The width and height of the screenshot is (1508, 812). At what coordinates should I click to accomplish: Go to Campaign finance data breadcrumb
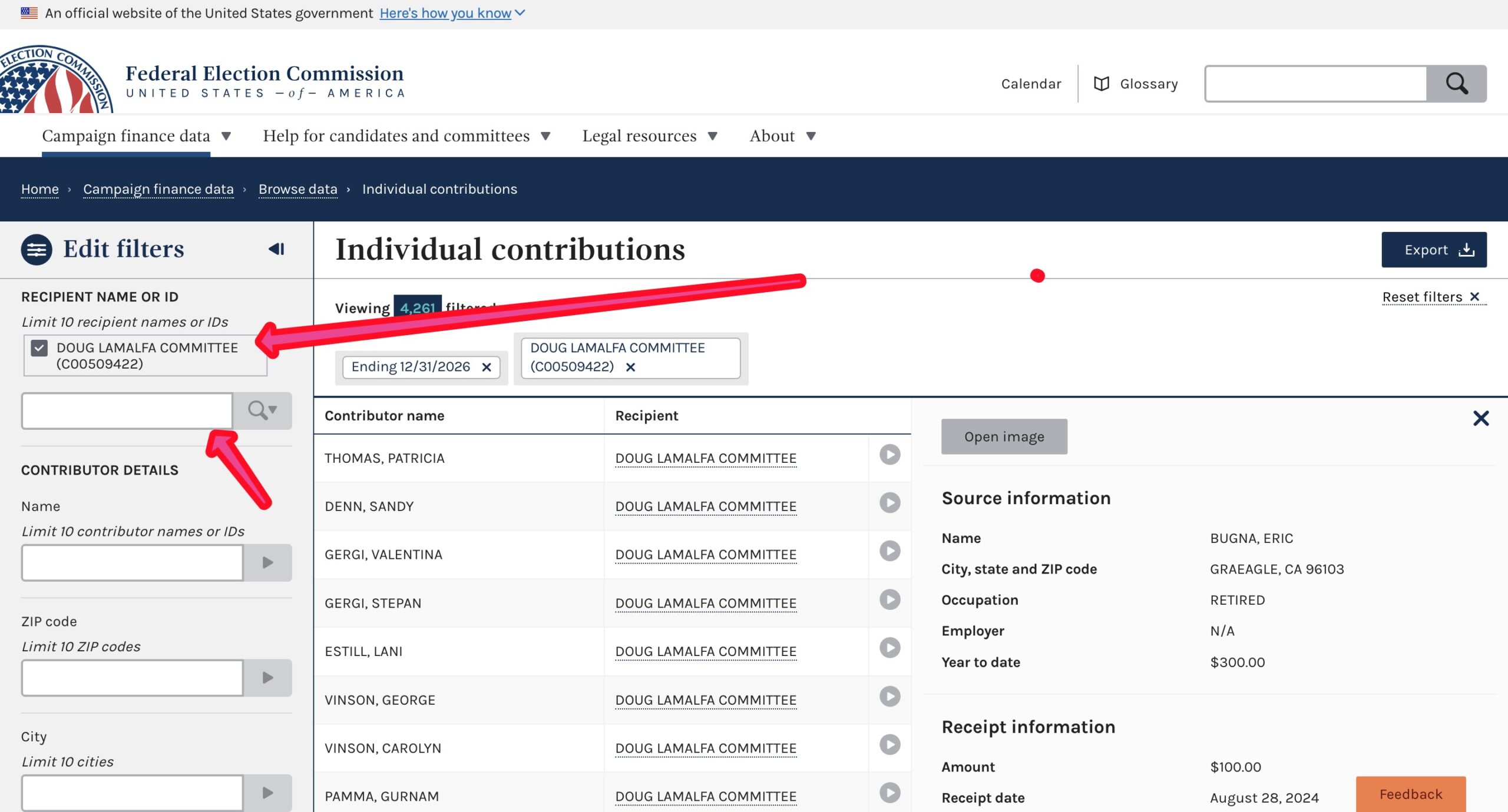click(x=158, y=189)
